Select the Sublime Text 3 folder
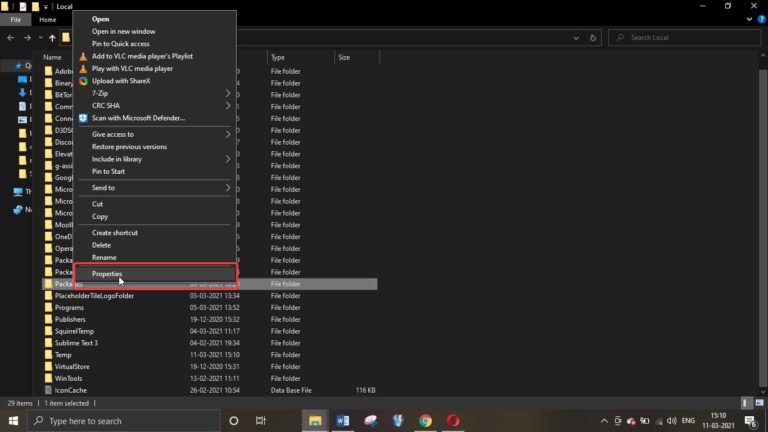This screenshot has width=768, height=432. pos(76,343)
